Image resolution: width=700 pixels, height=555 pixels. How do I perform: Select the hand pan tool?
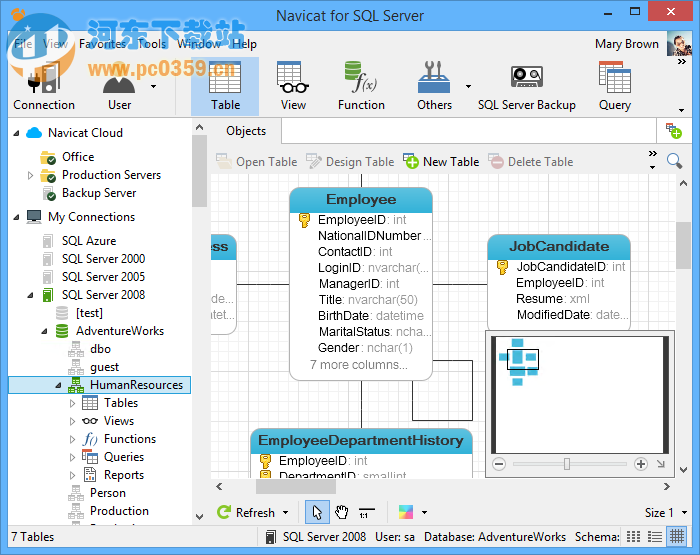pyautogui.click(x=342, y=512)
